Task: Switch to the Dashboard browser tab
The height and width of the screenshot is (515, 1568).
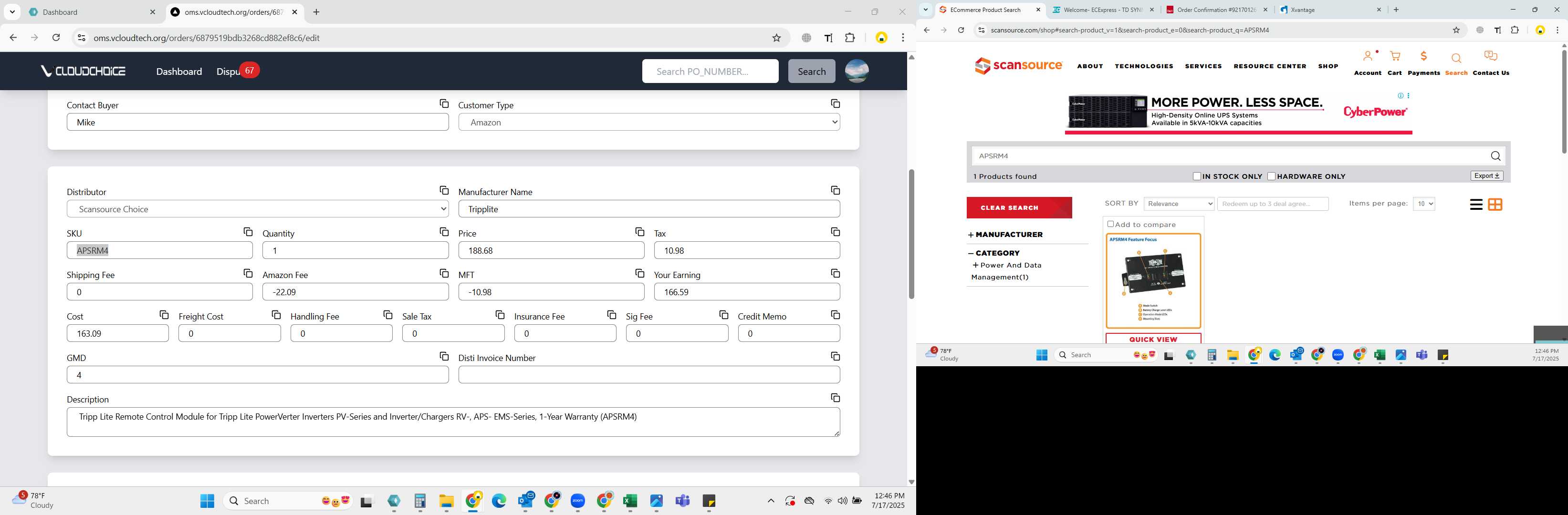Action: (91, 12)
